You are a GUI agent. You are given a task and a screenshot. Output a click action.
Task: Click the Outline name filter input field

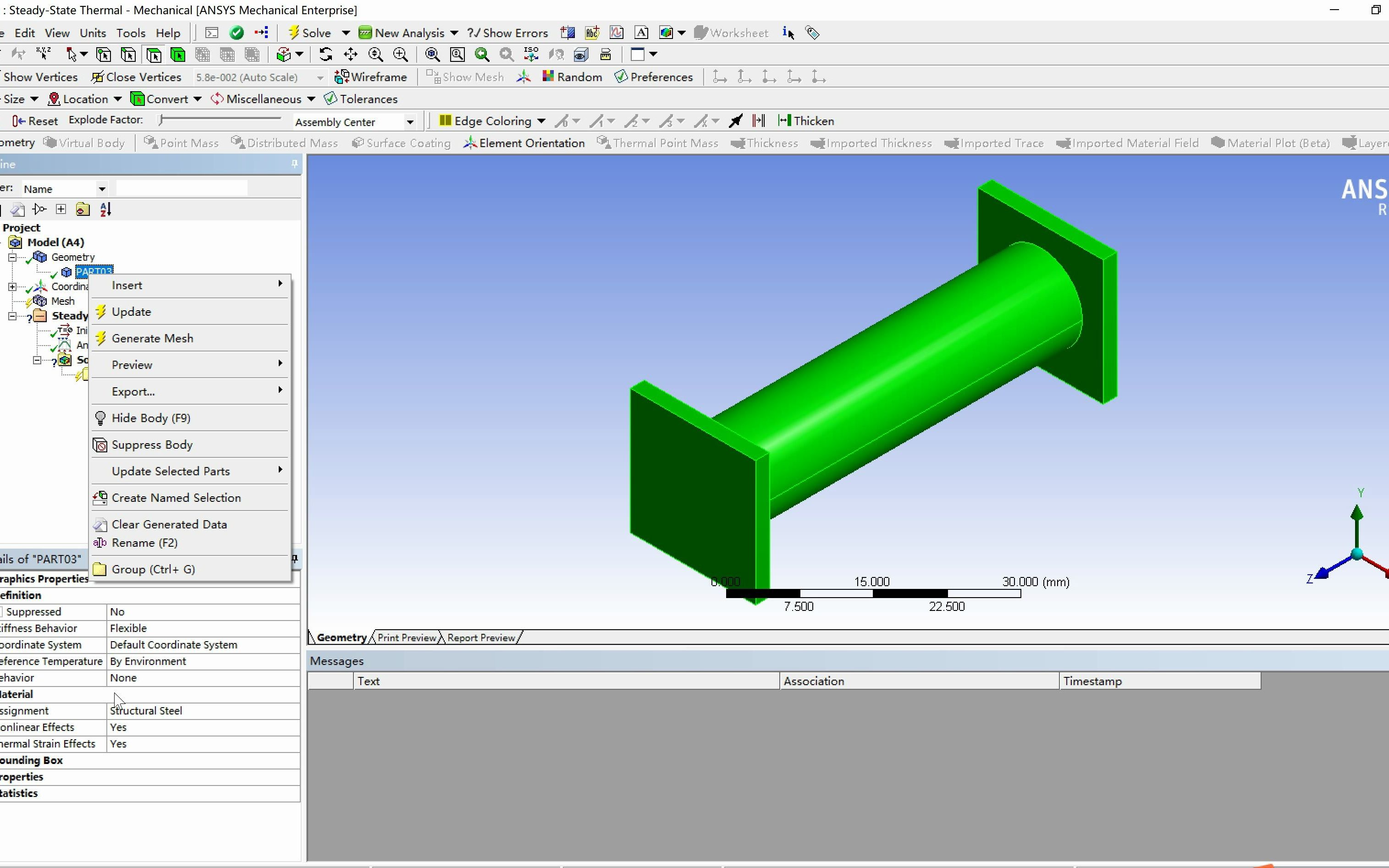pyautogui.click(x=181, y=188)
